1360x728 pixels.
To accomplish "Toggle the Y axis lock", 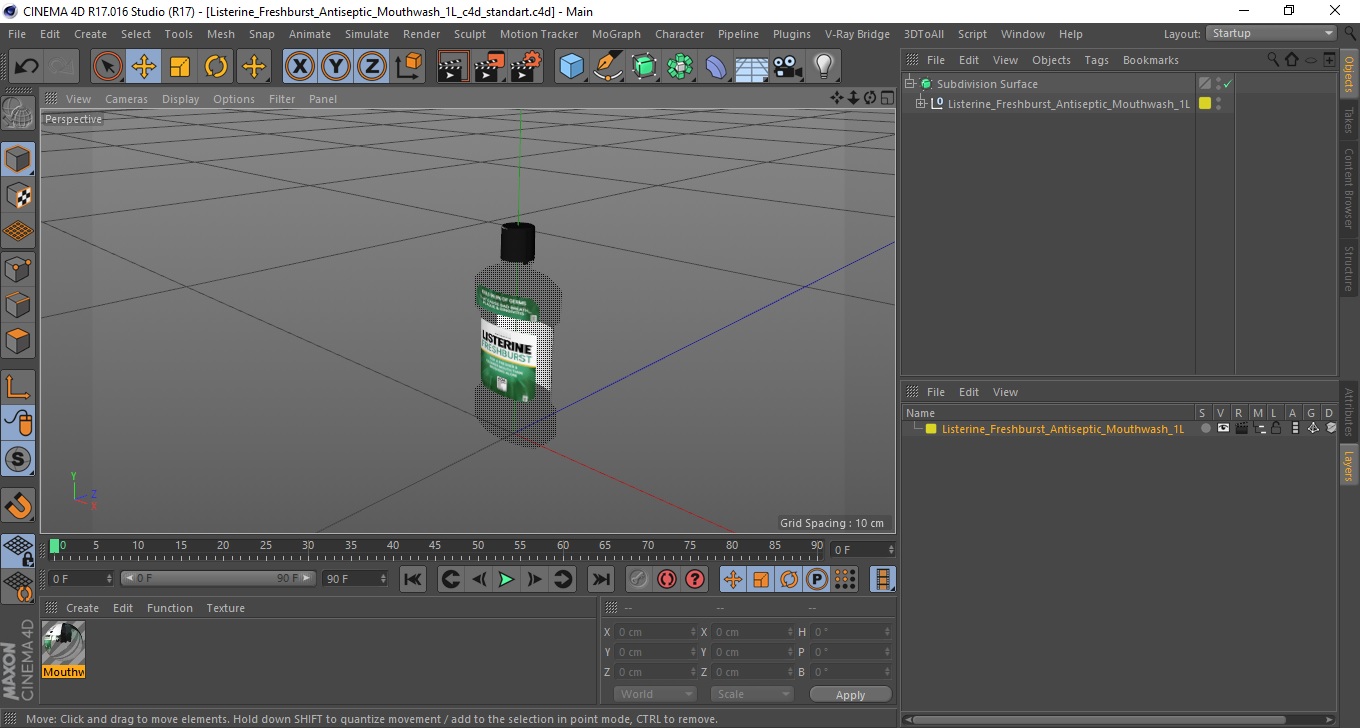I will tap(336, 67).
